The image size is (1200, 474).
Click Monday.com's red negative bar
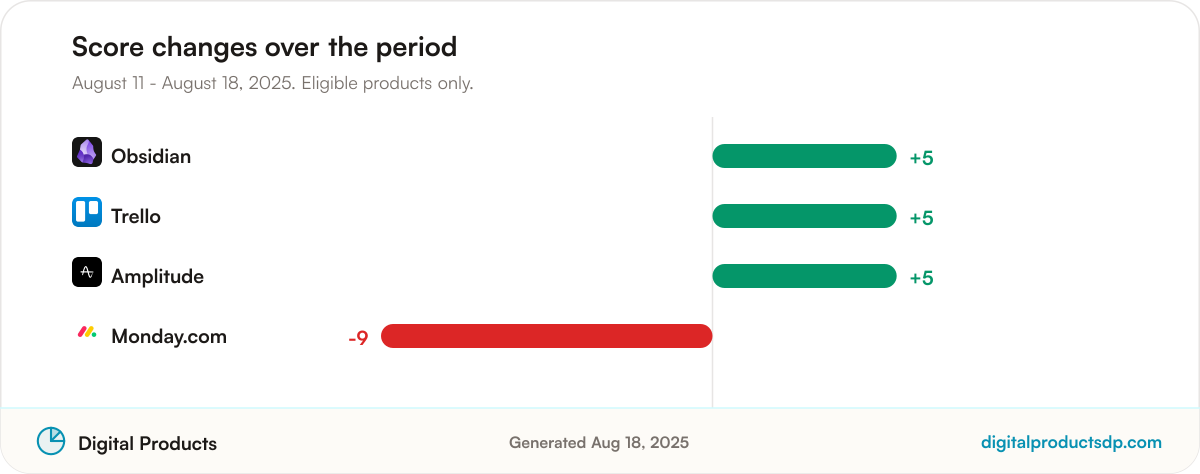546,336
